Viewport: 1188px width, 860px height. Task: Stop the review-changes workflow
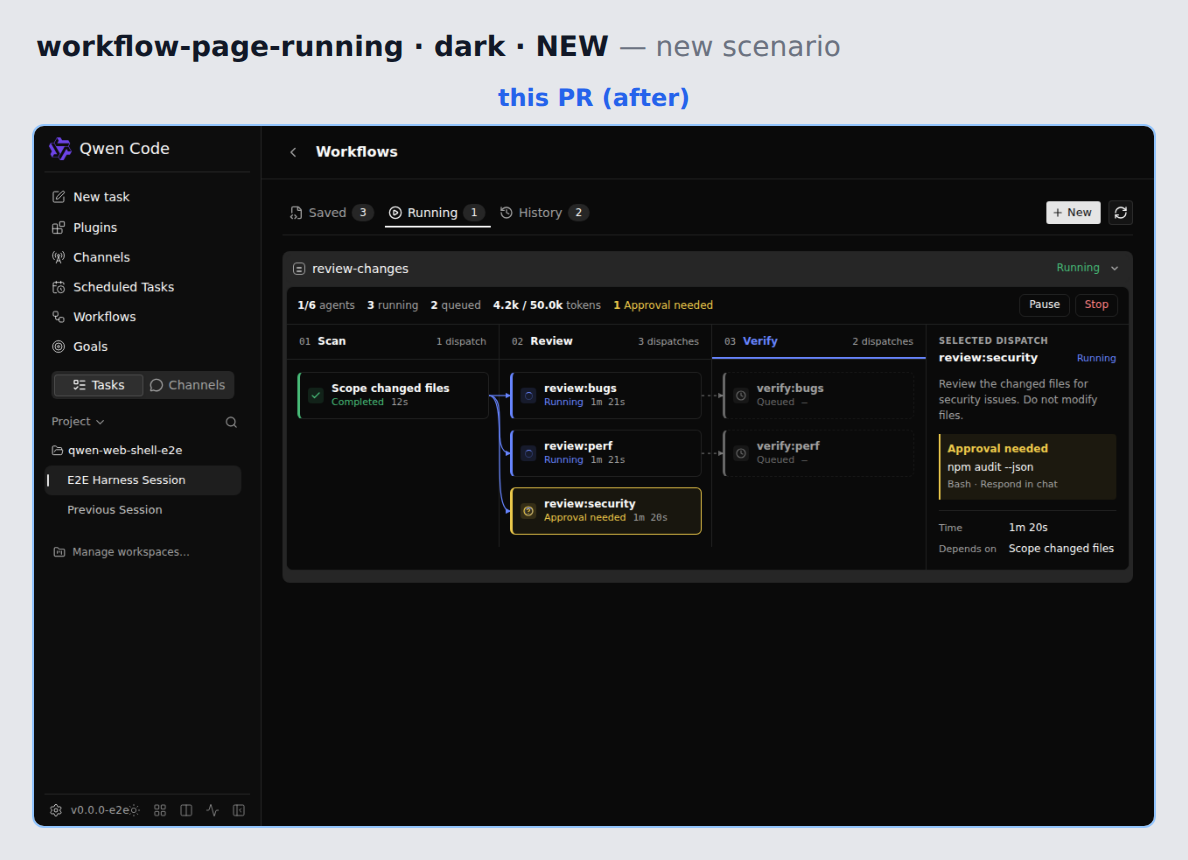(x=1096, y=305)
